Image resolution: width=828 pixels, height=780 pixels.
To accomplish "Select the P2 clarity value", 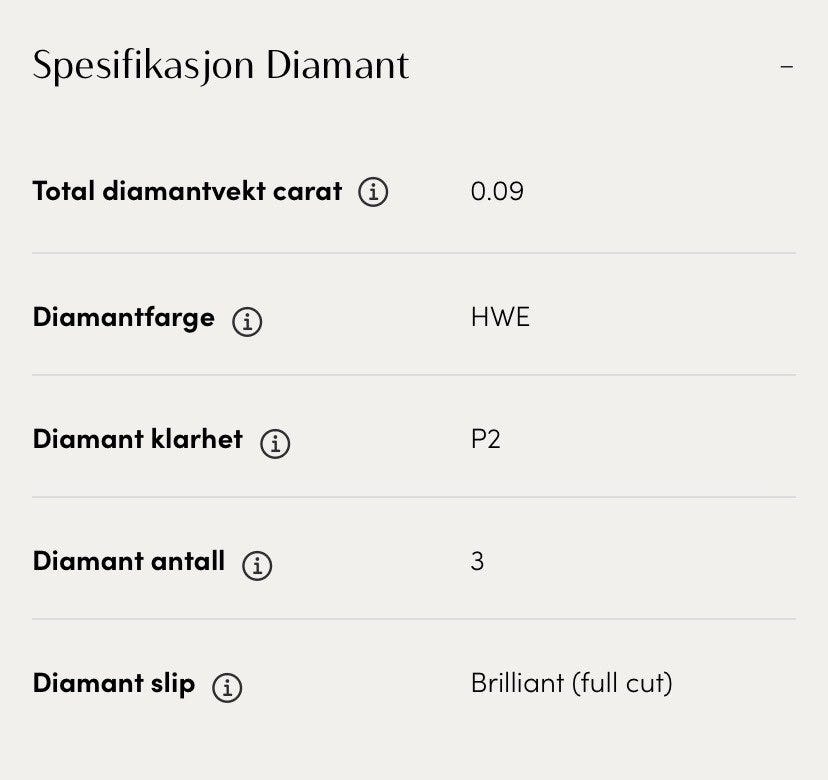I will (x=485, y=440).
